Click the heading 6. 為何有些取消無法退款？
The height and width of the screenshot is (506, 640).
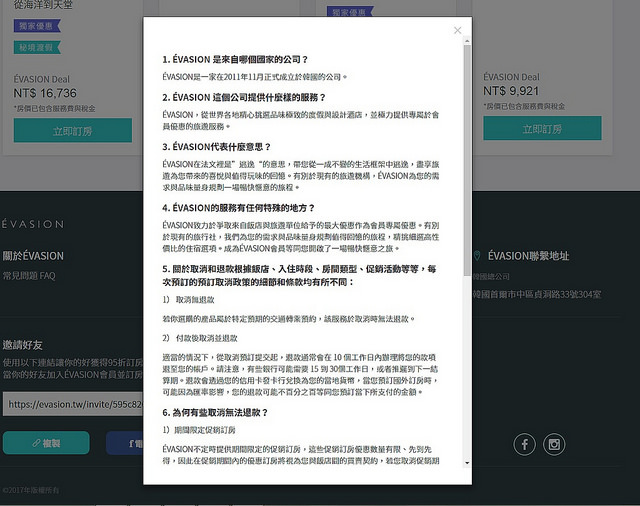pos(215,413)
